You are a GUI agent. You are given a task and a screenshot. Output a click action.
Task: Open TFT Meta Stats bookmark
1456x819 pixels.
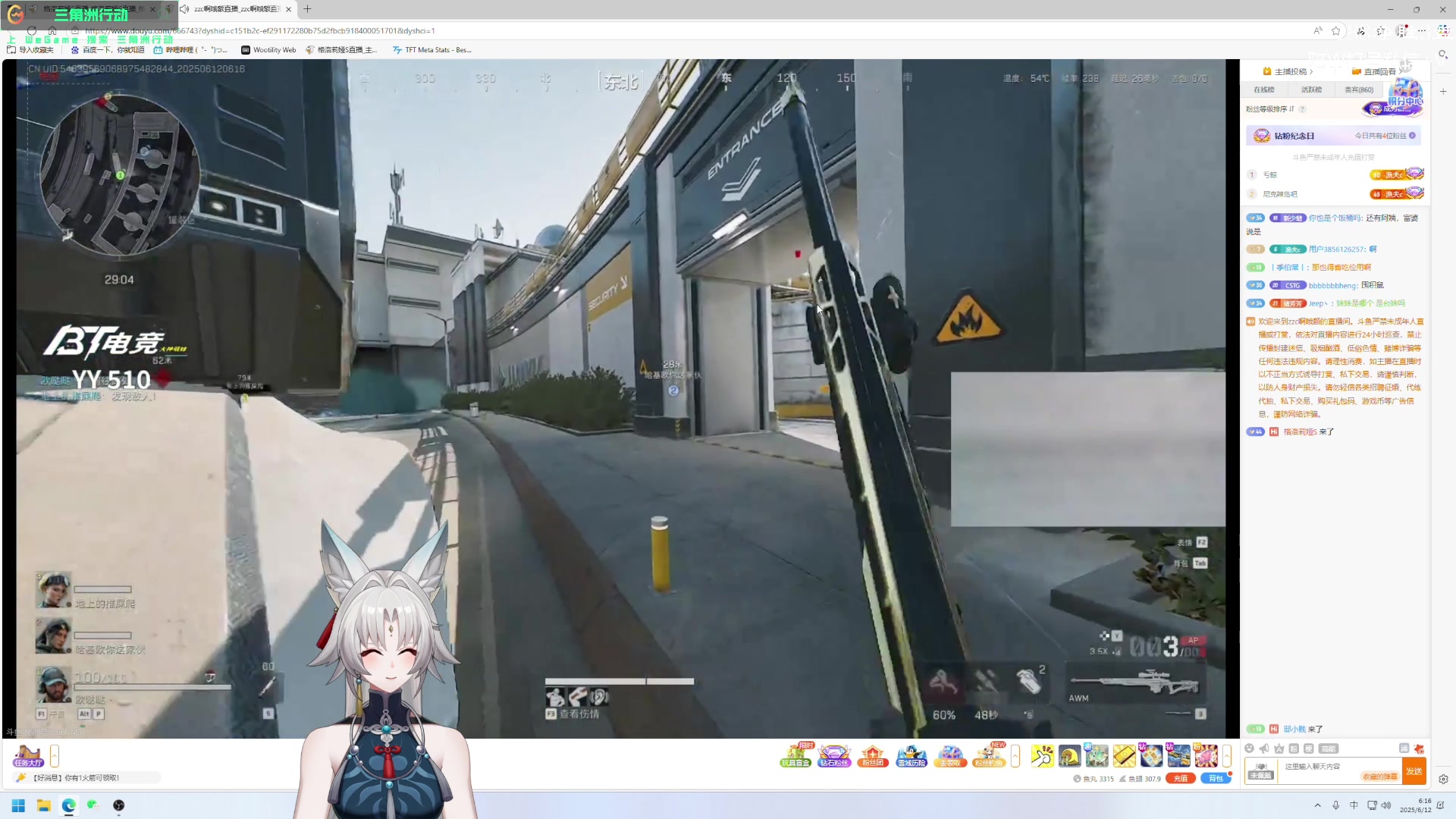[x=432, y=50]
